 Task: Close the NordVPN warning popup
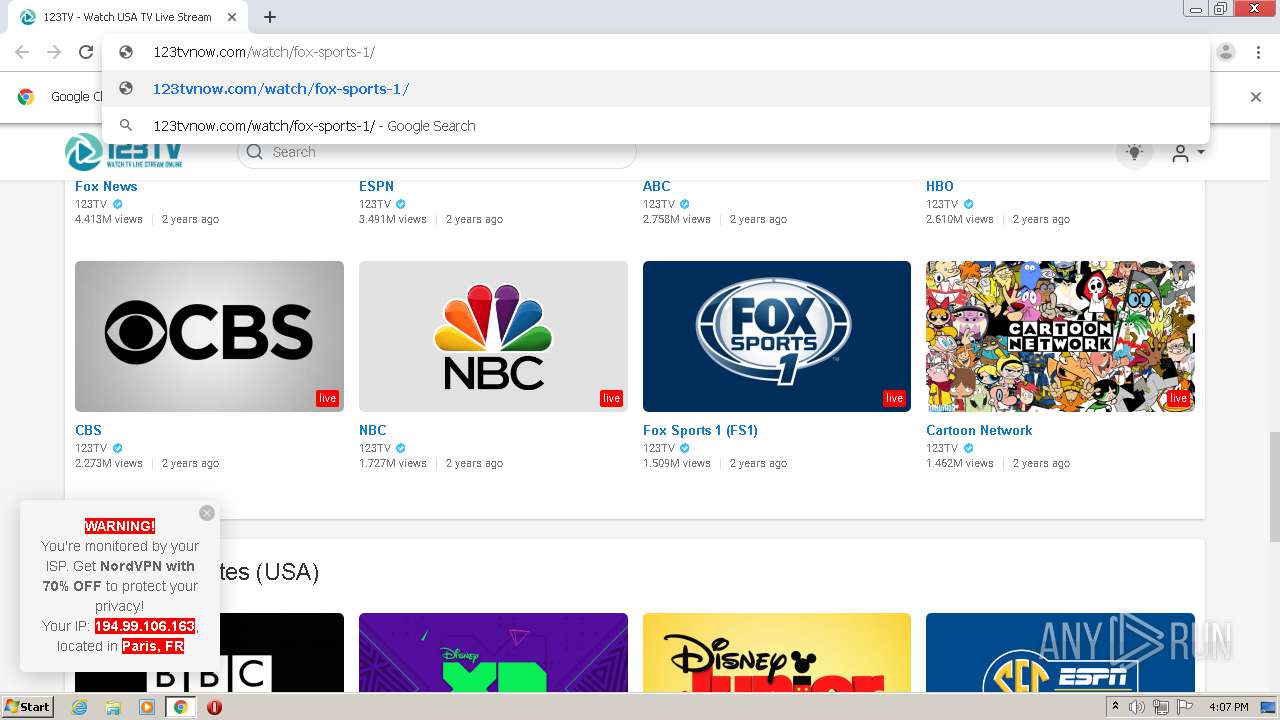pos(207,513)
